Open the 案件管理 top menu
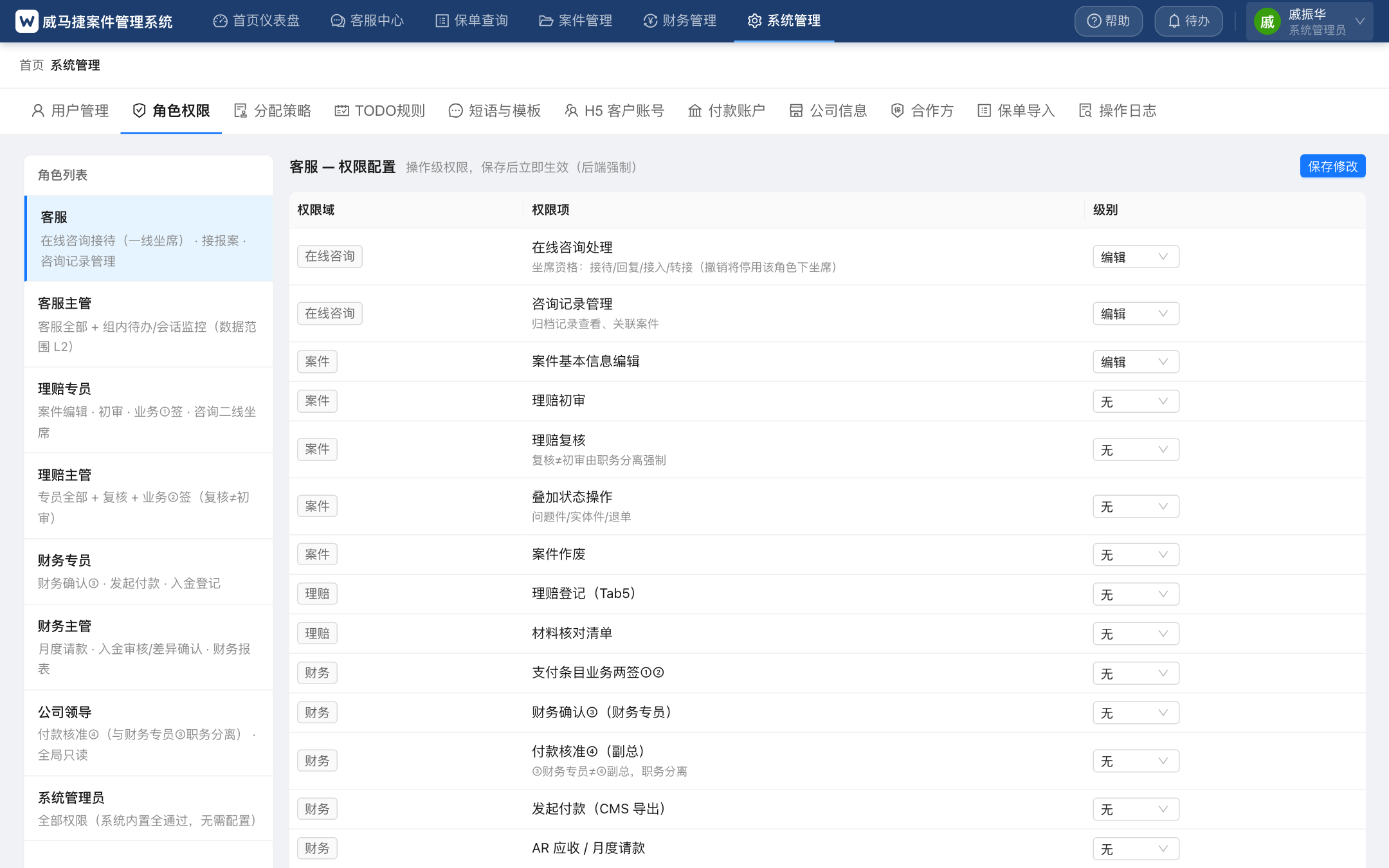1389x868 pixels. [x=576, y=21]
